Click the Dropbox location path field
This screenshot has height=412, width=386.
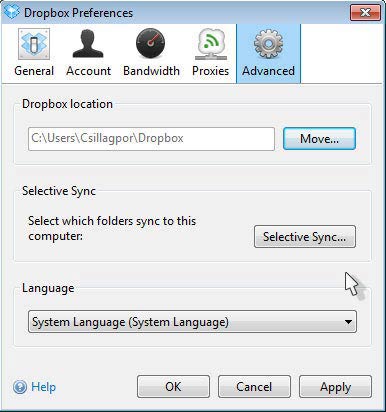pyautogui.click(x=151, y=139)
